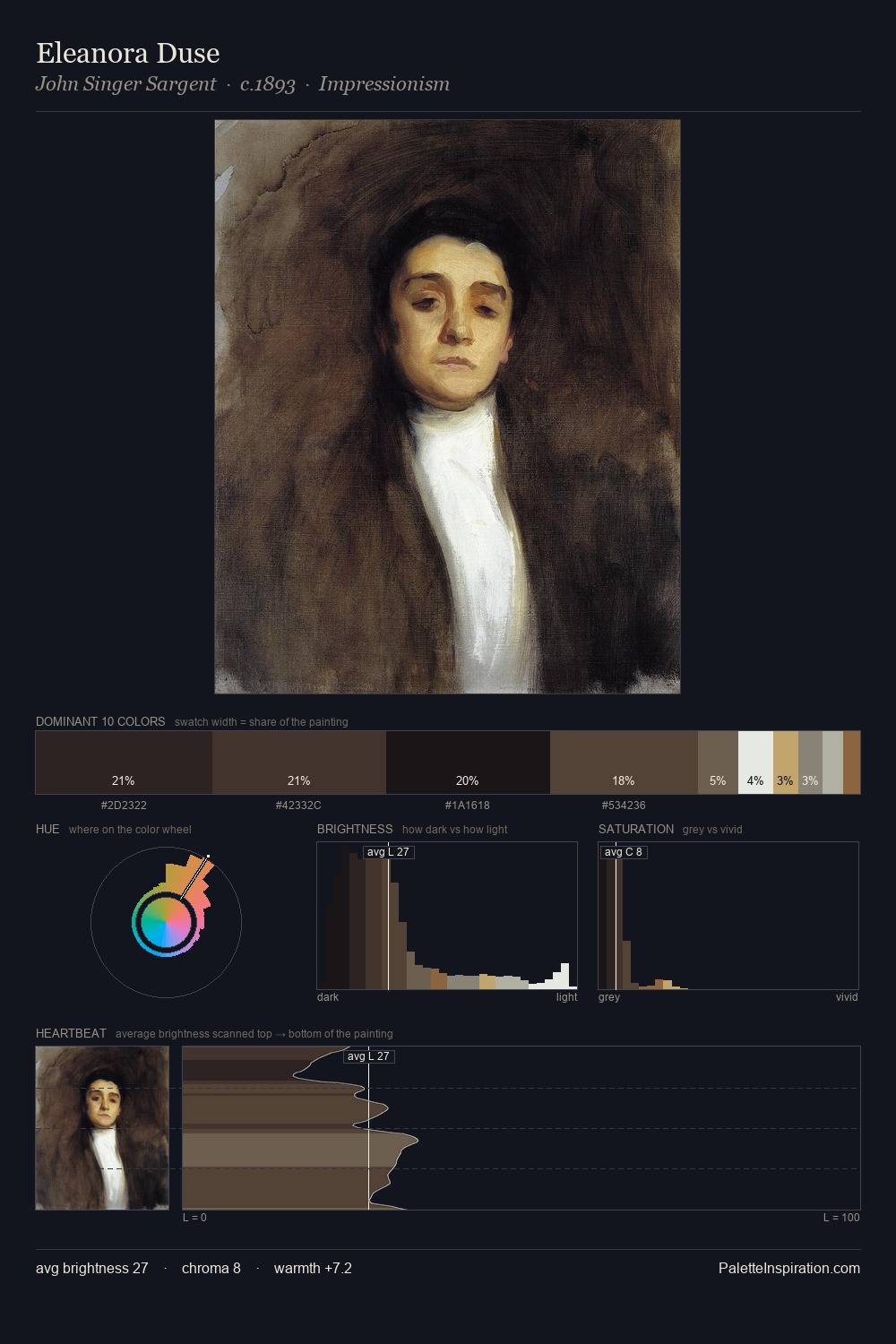This screenshot has height=1344, width=896.
Task: Click the '#534236' hex code text
Action: coord(624,806)
